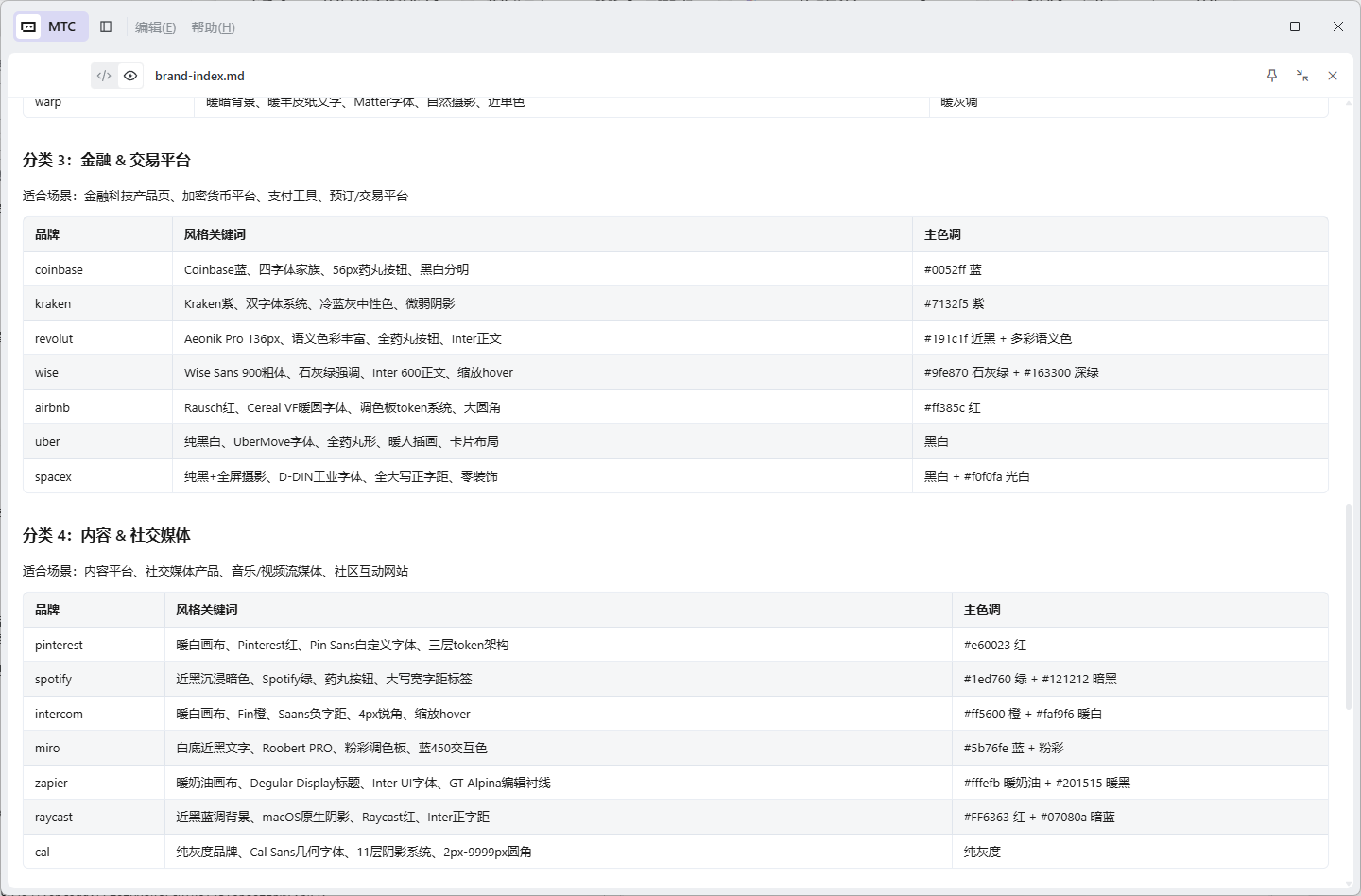
Task: Click the Wise Sans 900粗体 keywords cell
Action: click(543, 372)
